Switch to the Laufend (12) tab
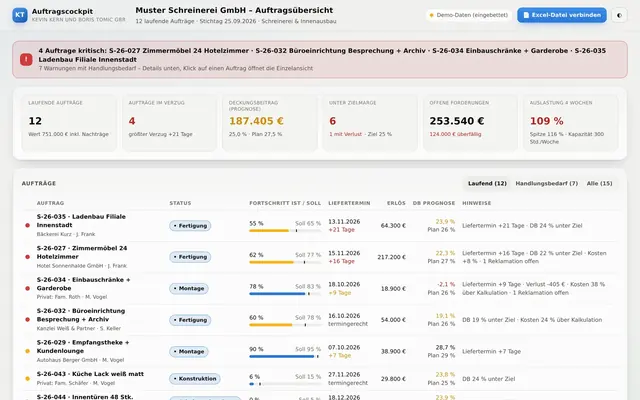 tap(487, 184)
